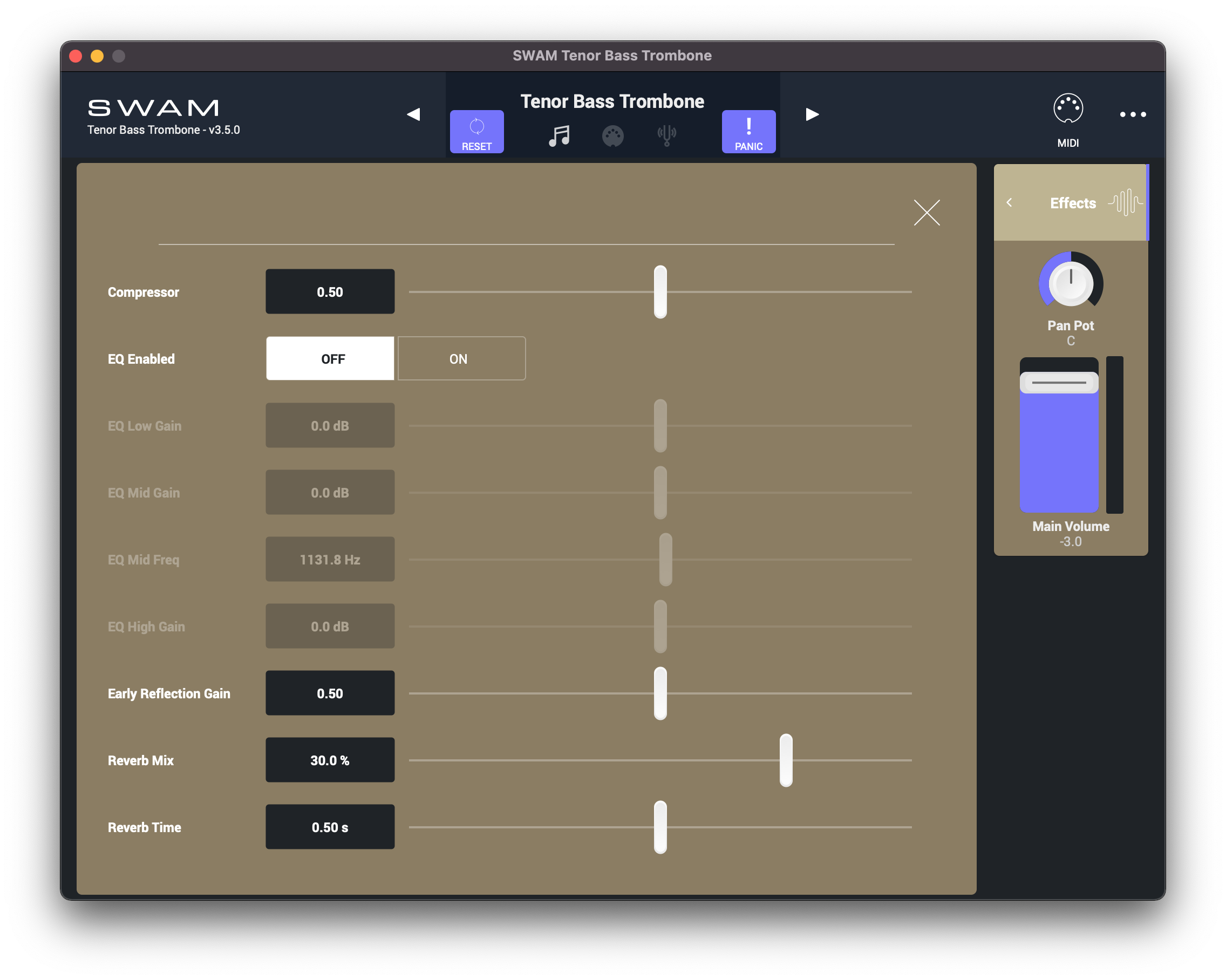Click the SWAM logo
This screenshot has height=980, width=1226.
pyautogui.click(x=154, y=107)
